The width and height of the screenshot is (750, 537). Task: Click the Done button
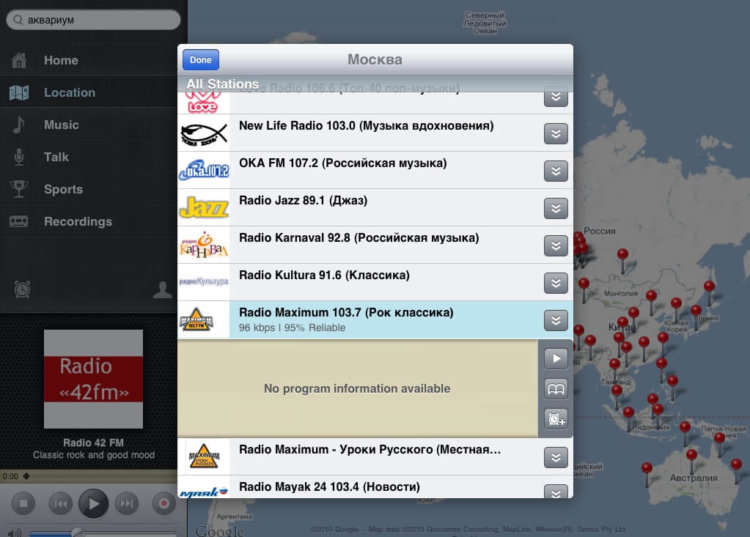200,60
